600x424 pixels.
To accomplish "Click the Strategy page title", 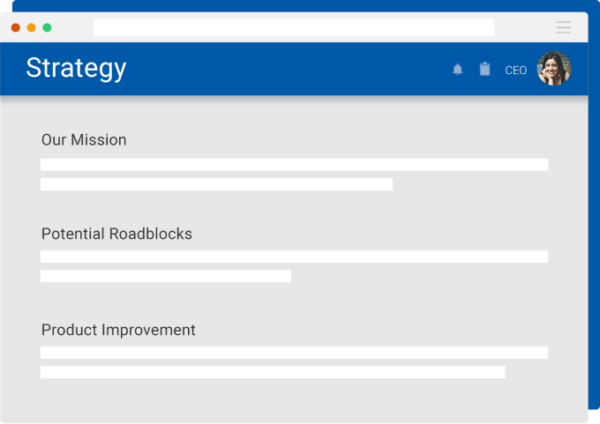I will 76,68.
